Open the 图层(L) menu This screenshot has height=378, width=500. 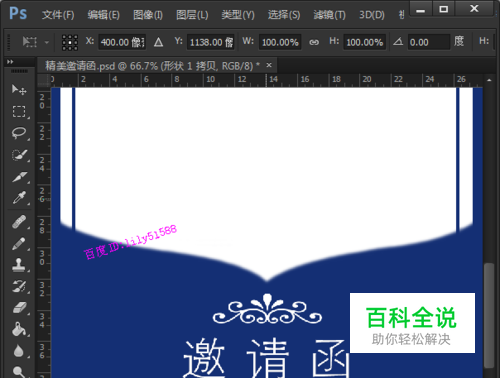click(192, 15)
